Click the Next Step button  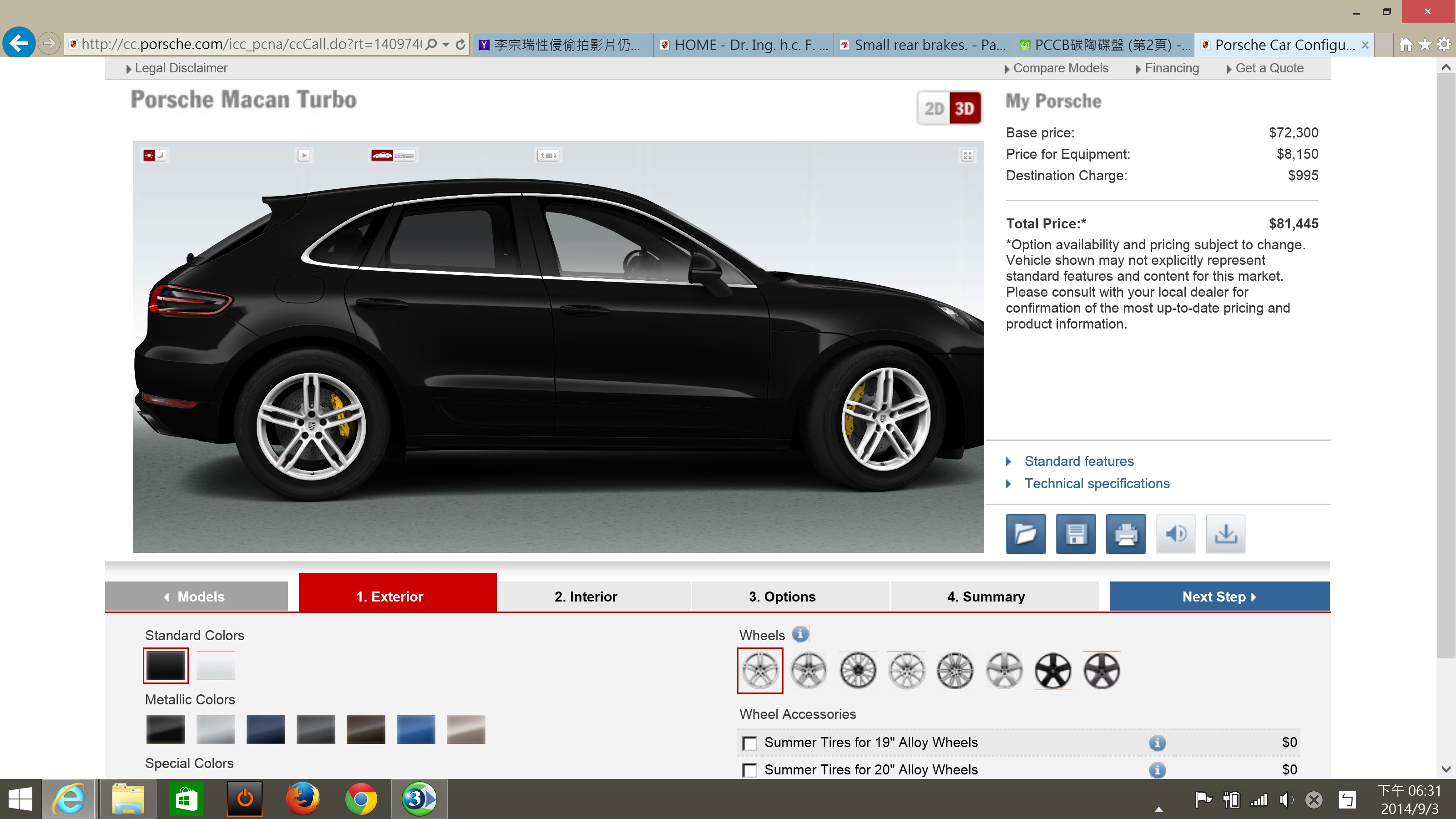pyautogui.click(x=1219, y=597)
